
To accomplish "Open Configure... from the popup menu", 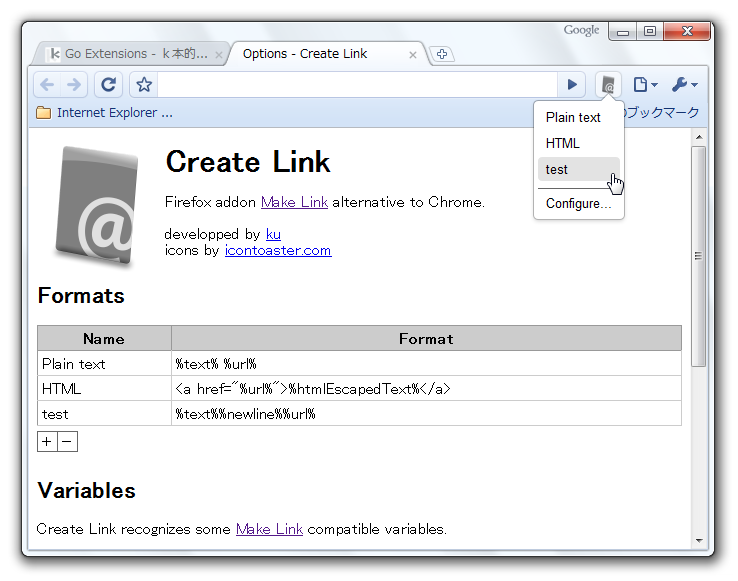I will click(578, 203).
